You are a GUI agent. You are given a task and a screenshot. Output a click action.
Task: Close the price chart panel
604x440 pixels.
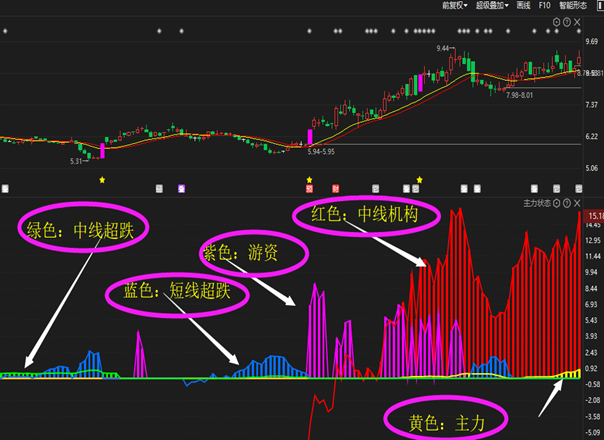pos(577,22)
